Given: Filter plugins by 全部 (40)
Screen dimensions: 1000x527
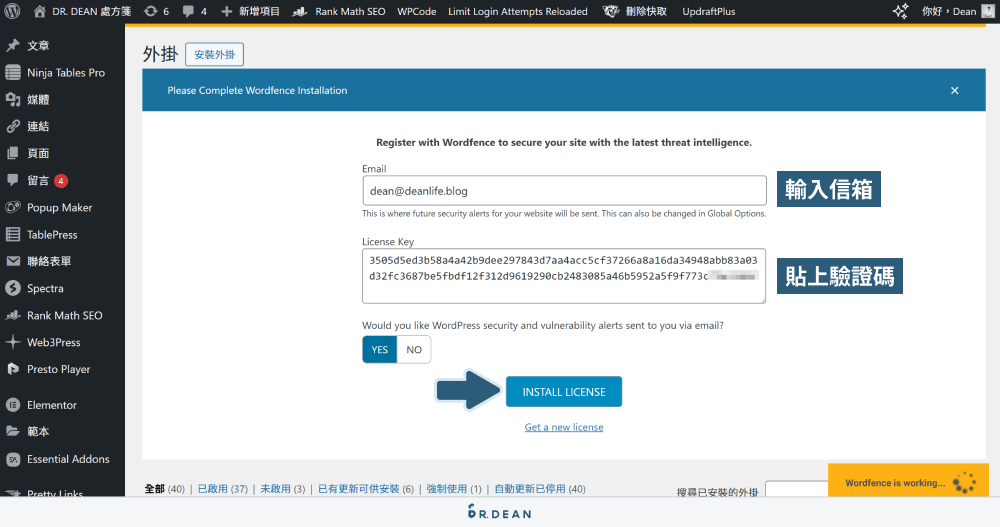Looking at the screenshot, I should pyautogui.click(x=165, y=489).
